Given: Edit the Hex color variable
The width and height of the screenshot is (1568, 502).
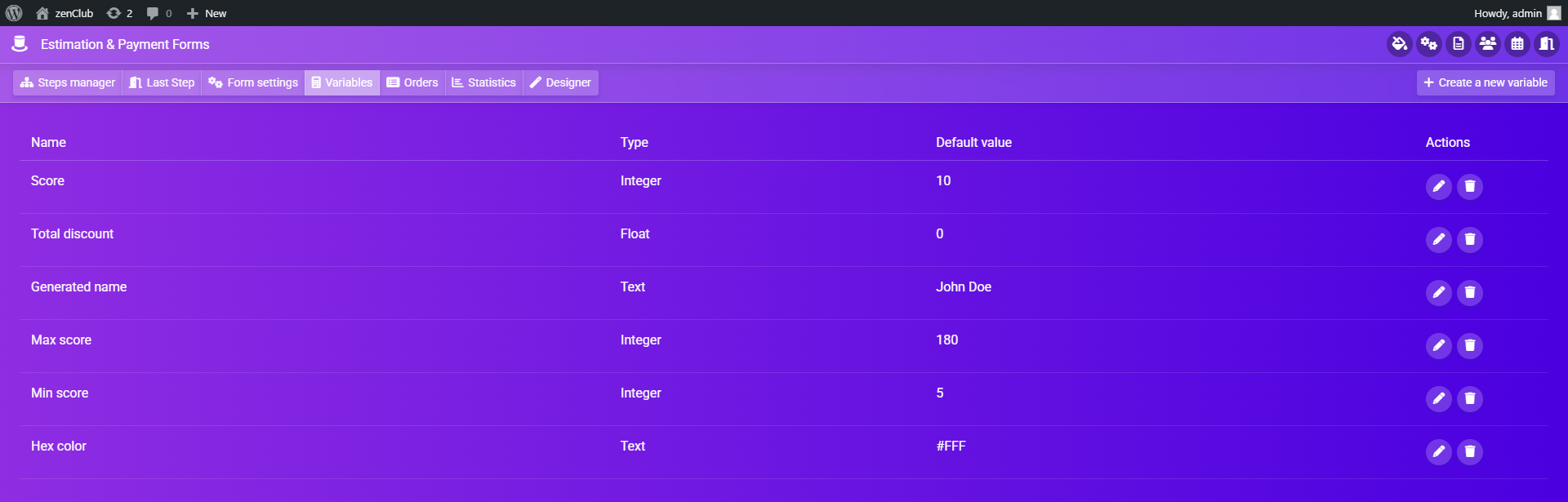Looking at the screenshot, I should pos(1439,452).
